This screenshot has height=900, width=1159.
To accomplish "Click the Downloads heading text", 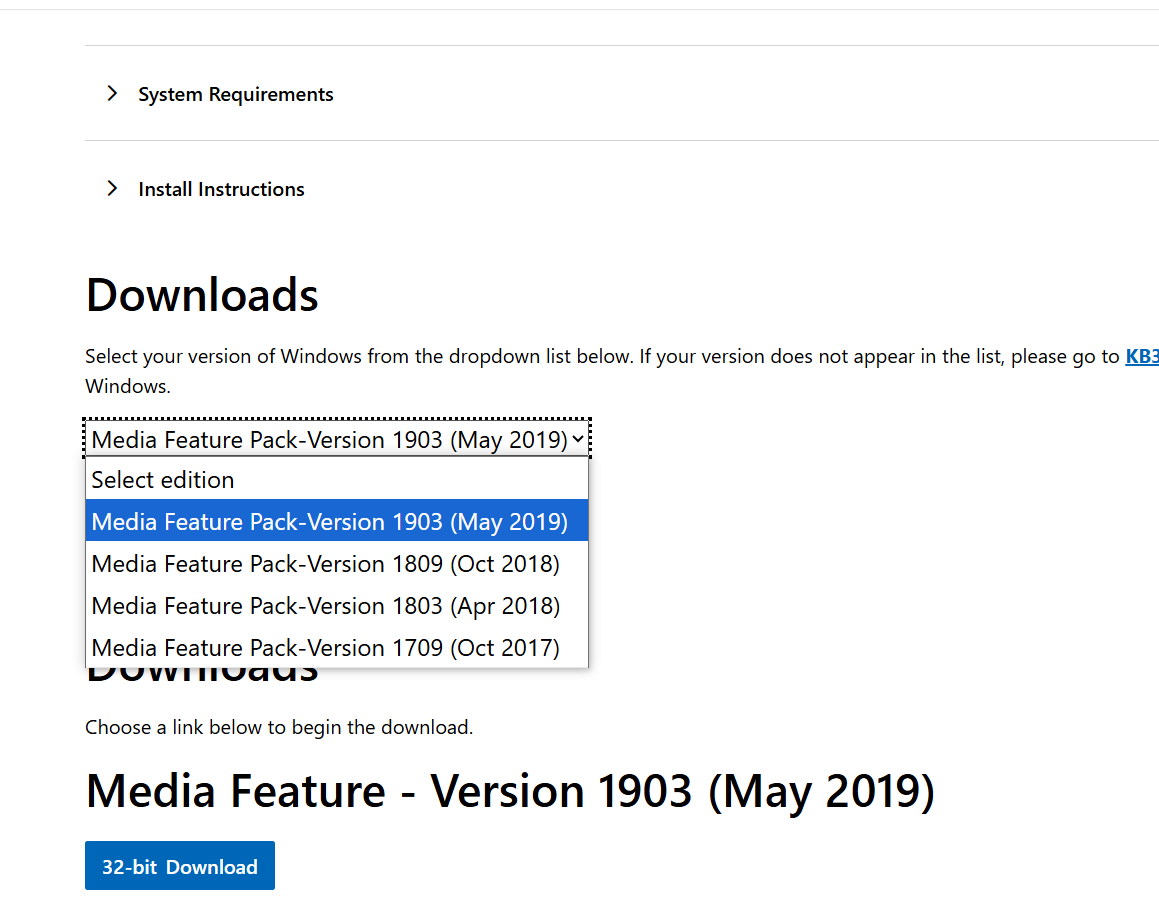I will click(x=202, y=295).
